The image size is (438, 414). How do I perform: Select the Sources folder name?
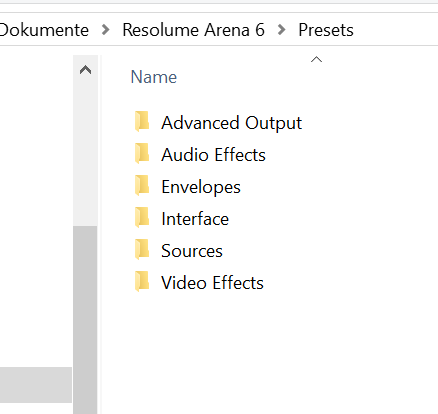(x=192, y=251)
